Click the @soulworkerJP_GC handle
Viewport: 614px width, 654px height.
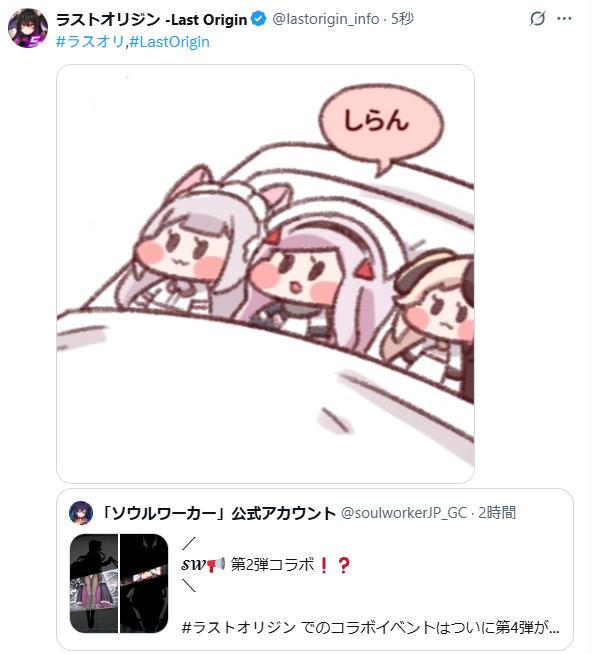[x=404, y=513]
